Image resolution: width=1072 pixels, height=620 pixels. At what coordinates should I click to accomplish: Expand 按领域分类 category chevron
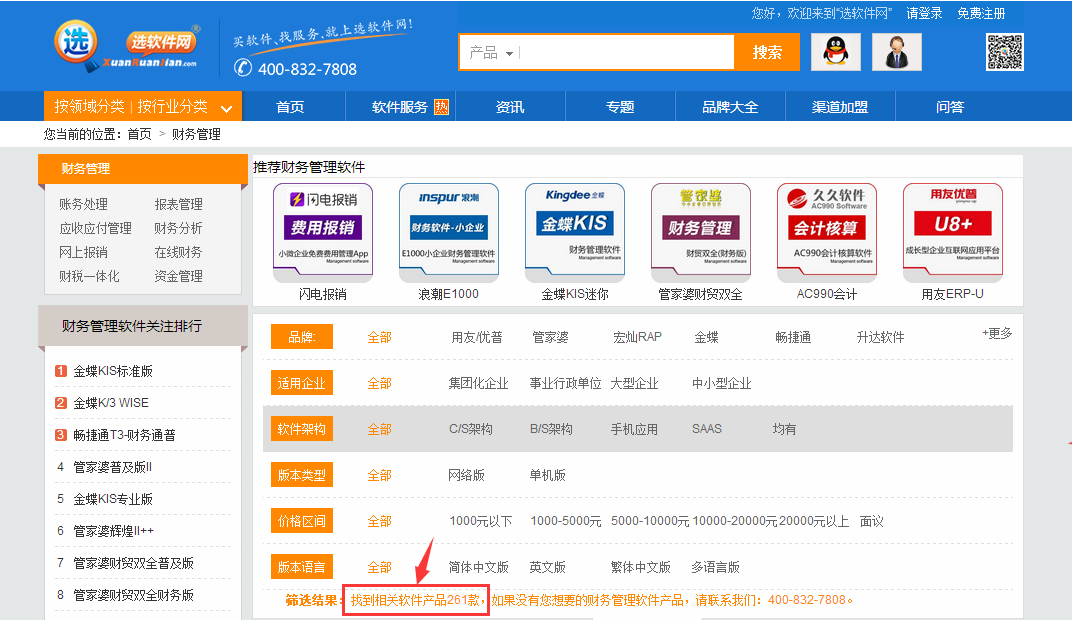point(226,108)
